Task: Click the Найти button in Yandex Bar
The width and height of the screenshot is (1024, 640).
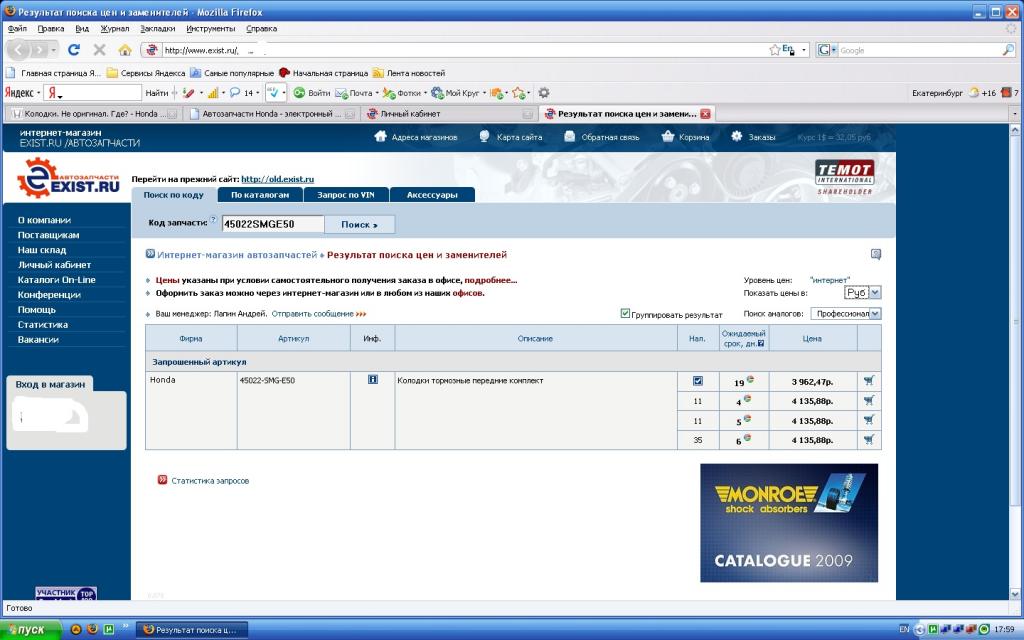Action: point(157,93)
